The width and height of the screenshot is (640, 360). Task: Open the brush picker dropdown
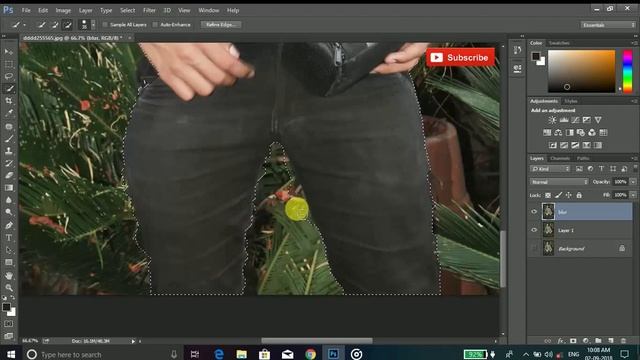click(93, 25)
